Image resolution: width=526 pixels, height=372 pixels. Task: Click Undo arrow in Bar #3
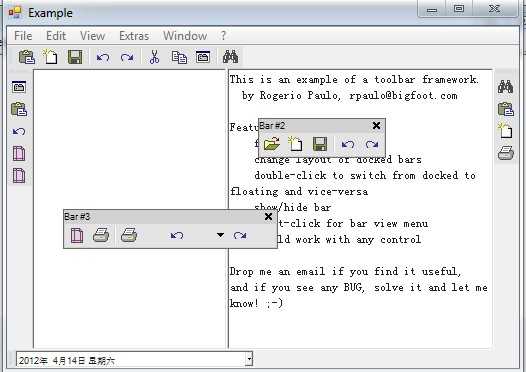pyautogui.click(x=177, y=235)
